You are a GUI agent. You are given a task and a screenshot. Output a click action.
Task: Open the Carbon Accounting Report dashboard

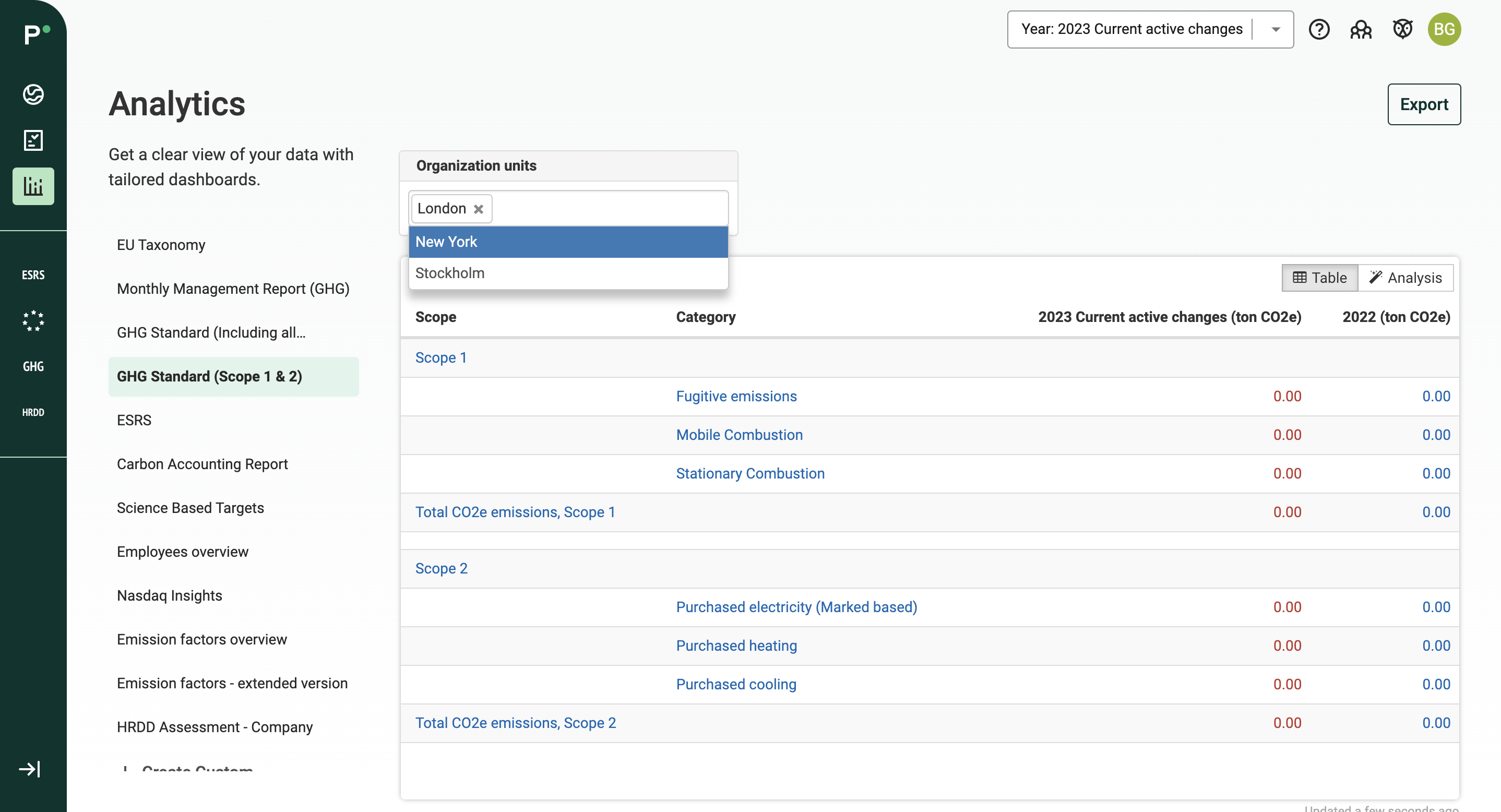coord(202,464)
